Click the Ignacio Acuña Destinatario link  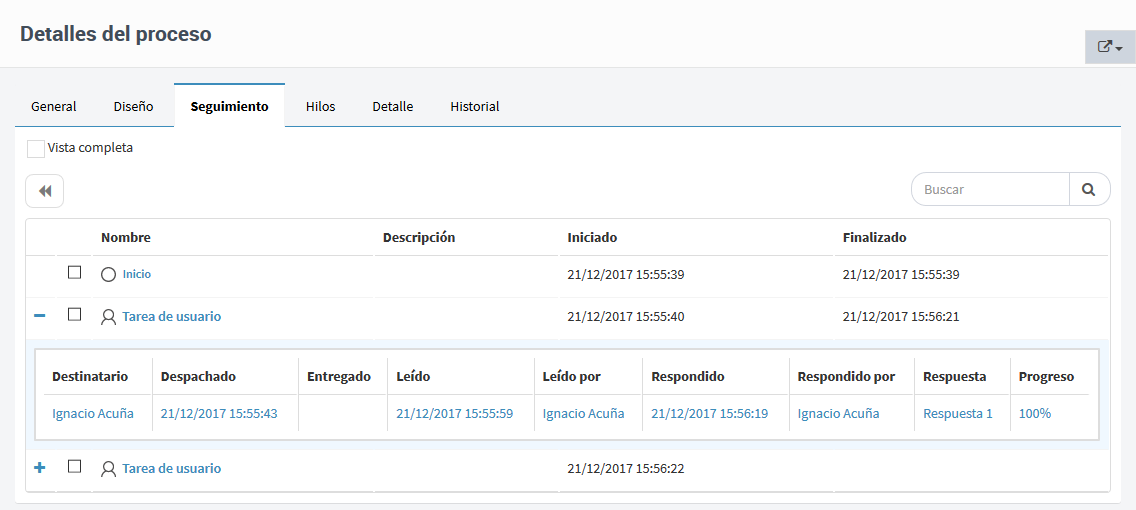[x=93, y=414]
